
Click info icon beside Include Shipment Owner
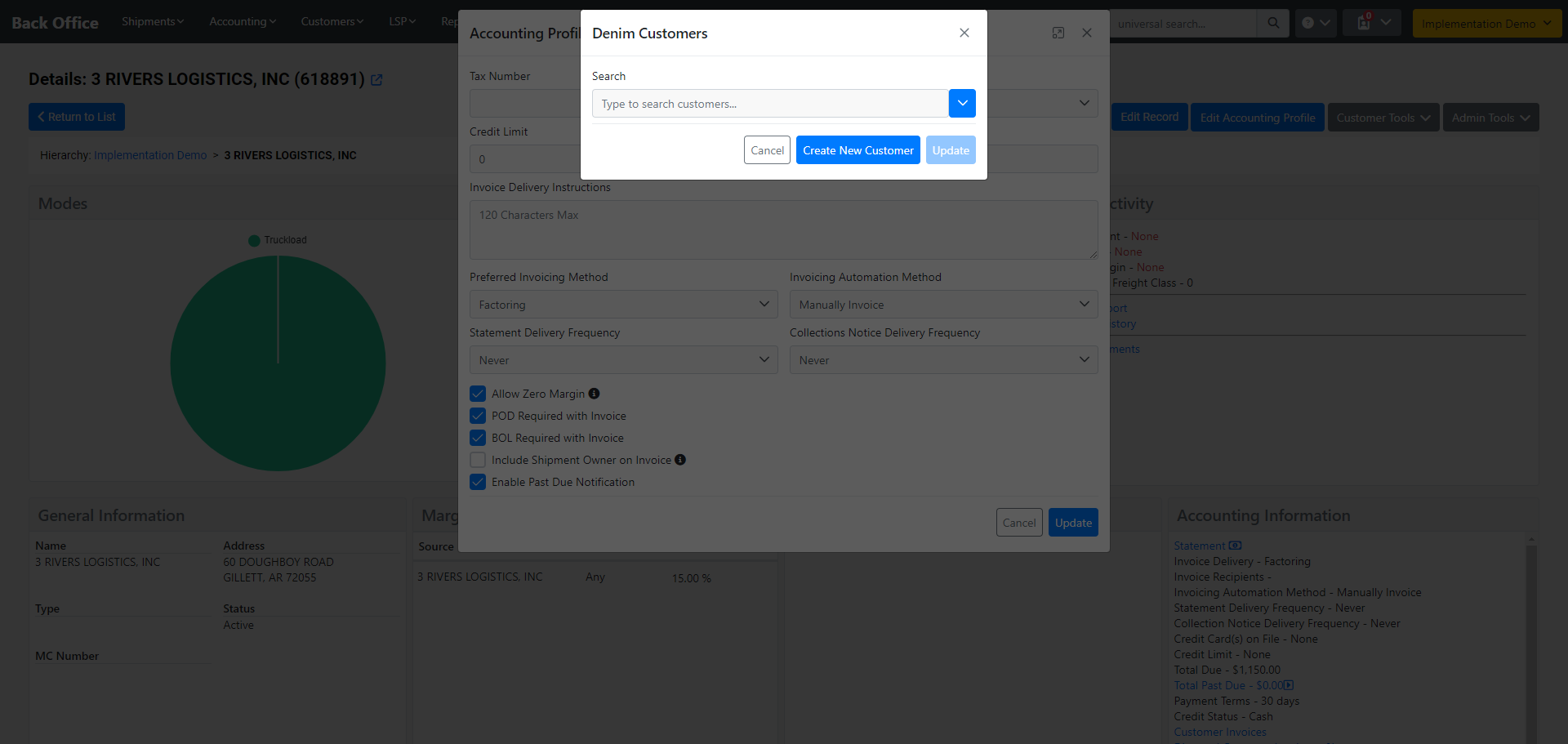tap(680, 460)
